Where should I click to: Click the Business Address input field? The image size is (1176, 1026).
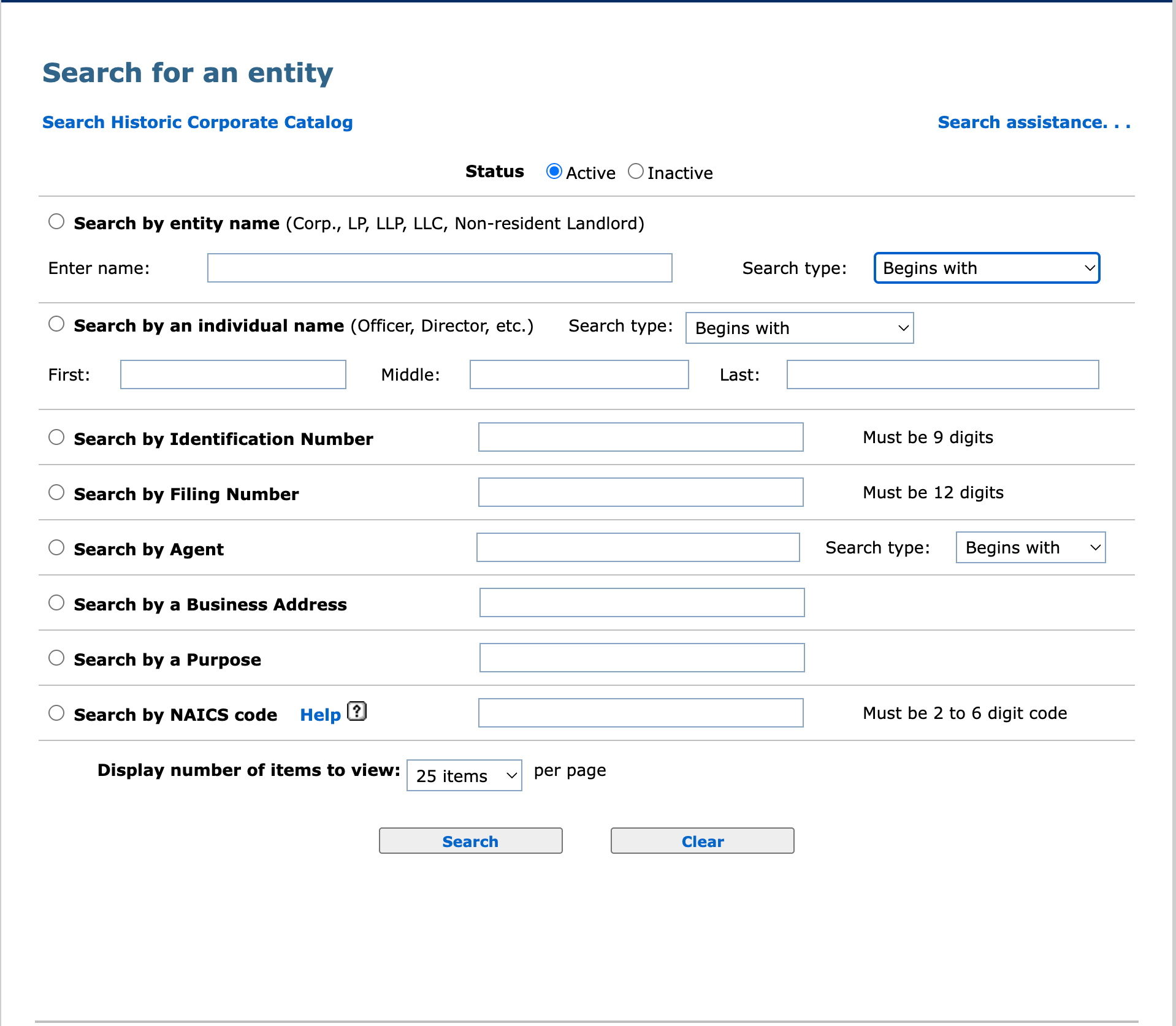tap(642, 602)
